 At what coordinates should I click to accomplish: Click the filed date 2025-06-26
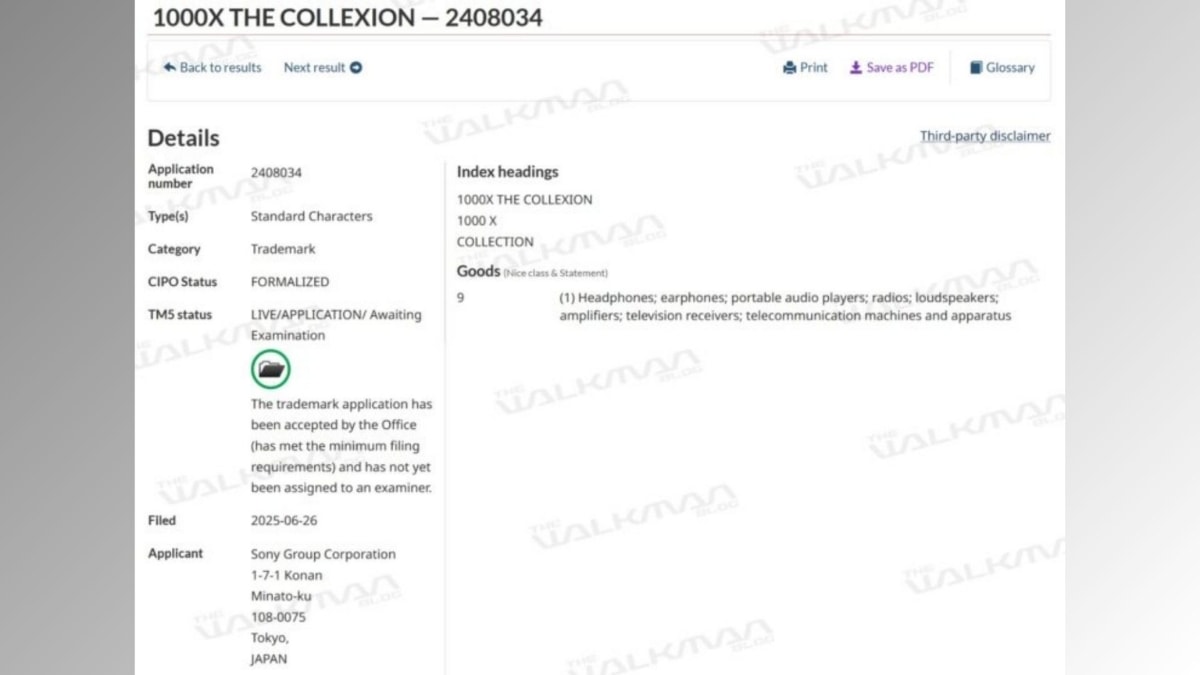[x=284, y=521]
